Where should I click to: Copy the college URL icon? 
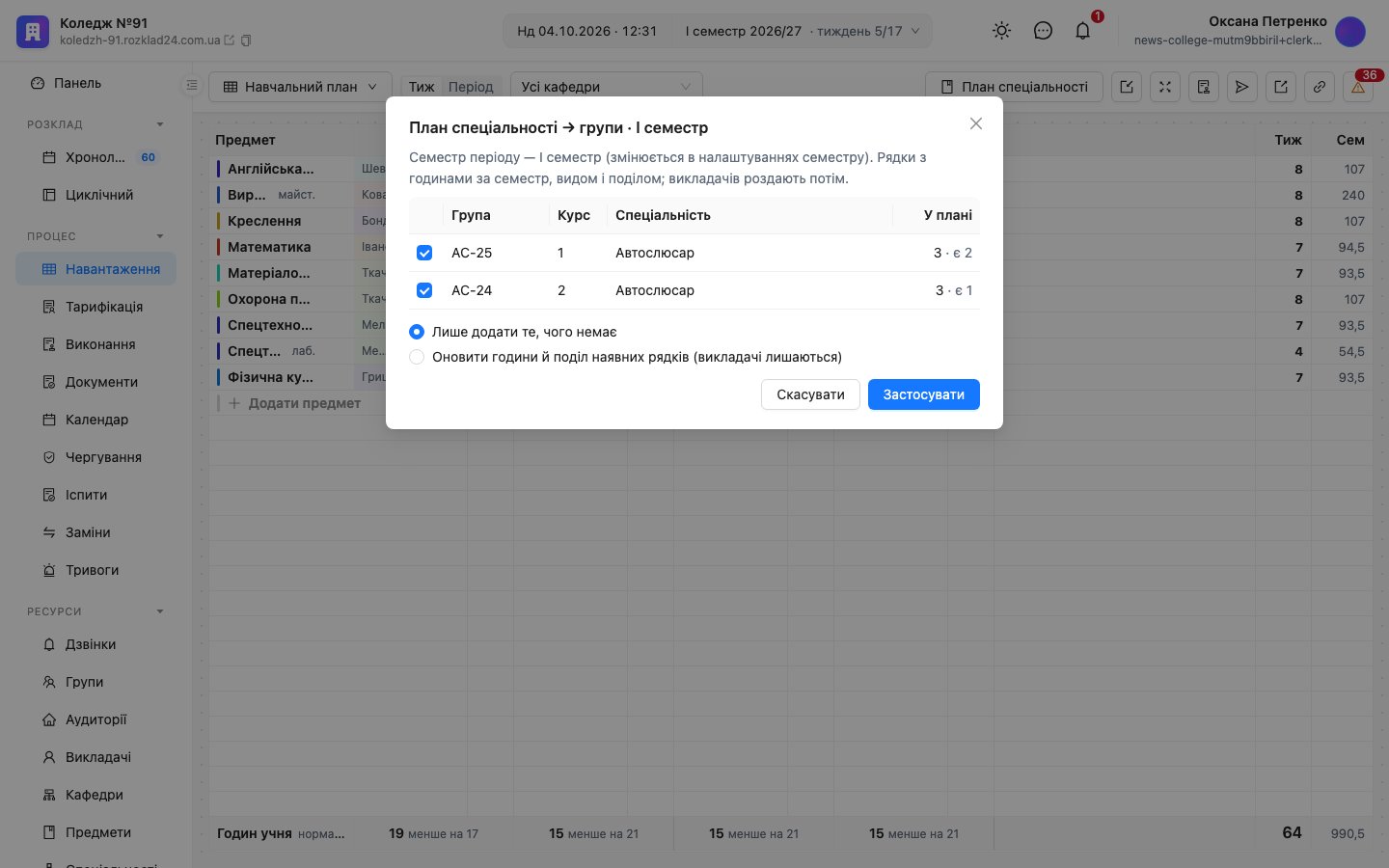pos(246,41)
